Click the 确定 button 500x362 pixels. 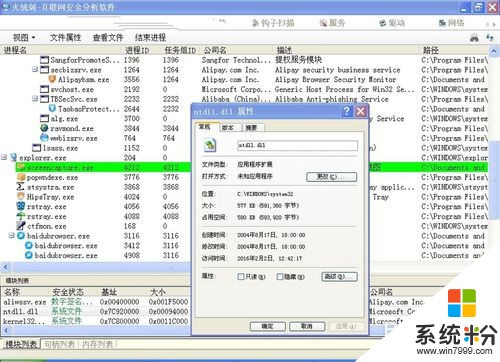click(x=267, y=326)
